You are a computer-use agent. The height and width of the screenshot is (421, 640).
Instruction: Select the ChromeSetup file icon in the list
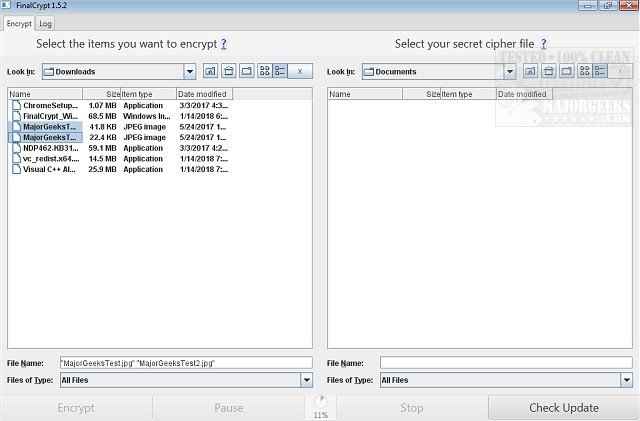point(16,105)
